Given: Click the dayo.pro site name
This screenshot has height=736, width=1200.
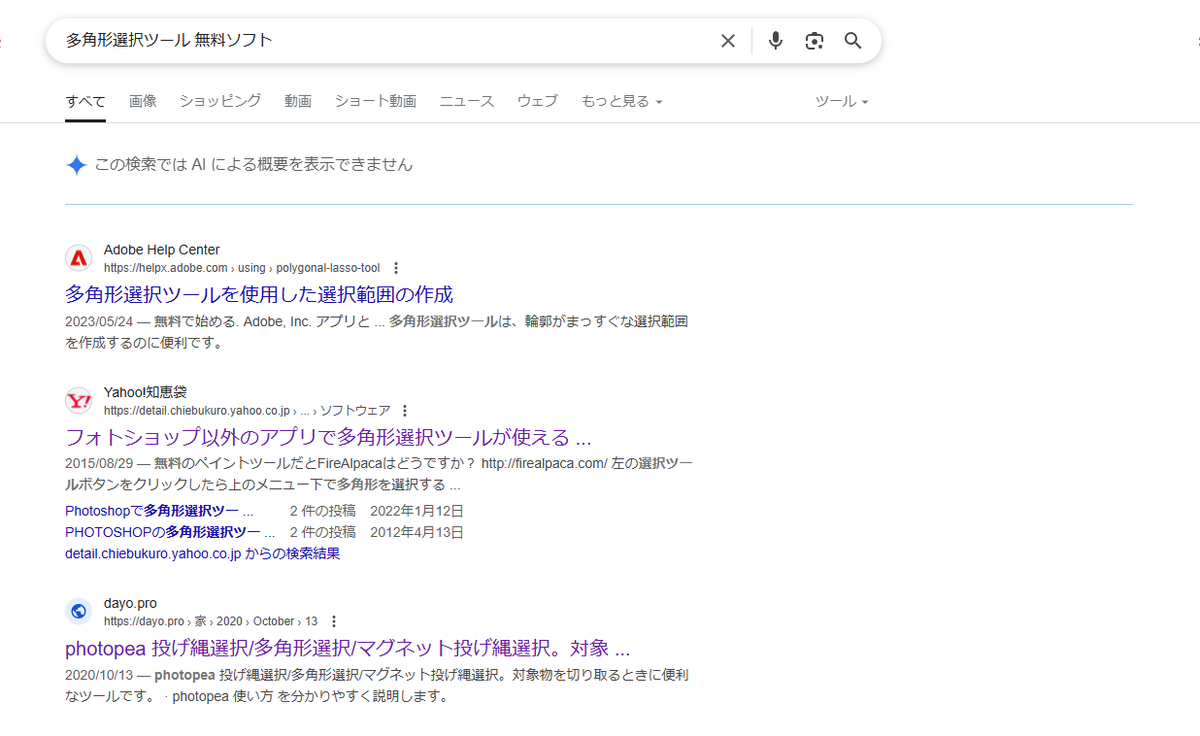Looking at the screenshot, I should [130, 603].
